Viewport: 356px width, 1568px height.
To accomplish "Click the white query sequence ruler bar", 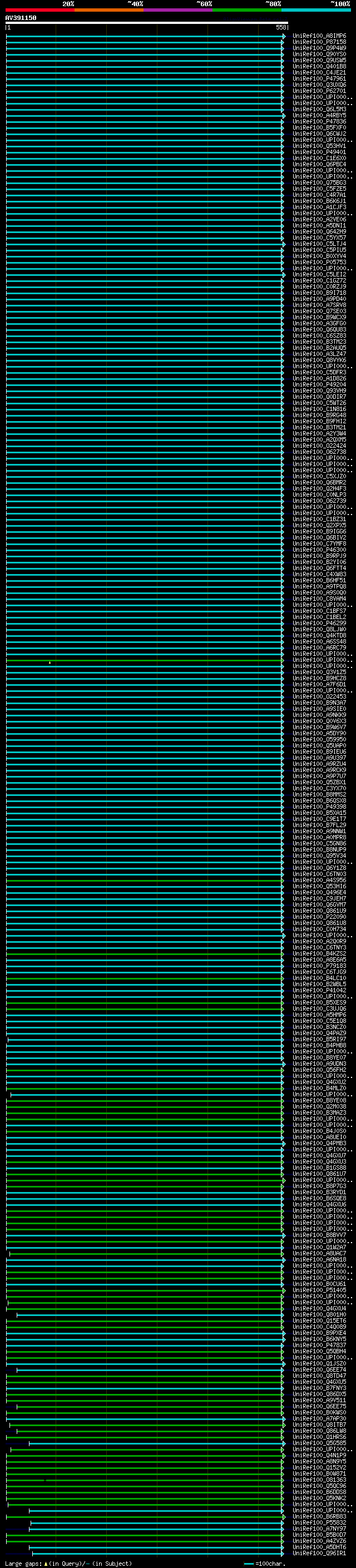I will pyautogui.click(x=147, y=23).
